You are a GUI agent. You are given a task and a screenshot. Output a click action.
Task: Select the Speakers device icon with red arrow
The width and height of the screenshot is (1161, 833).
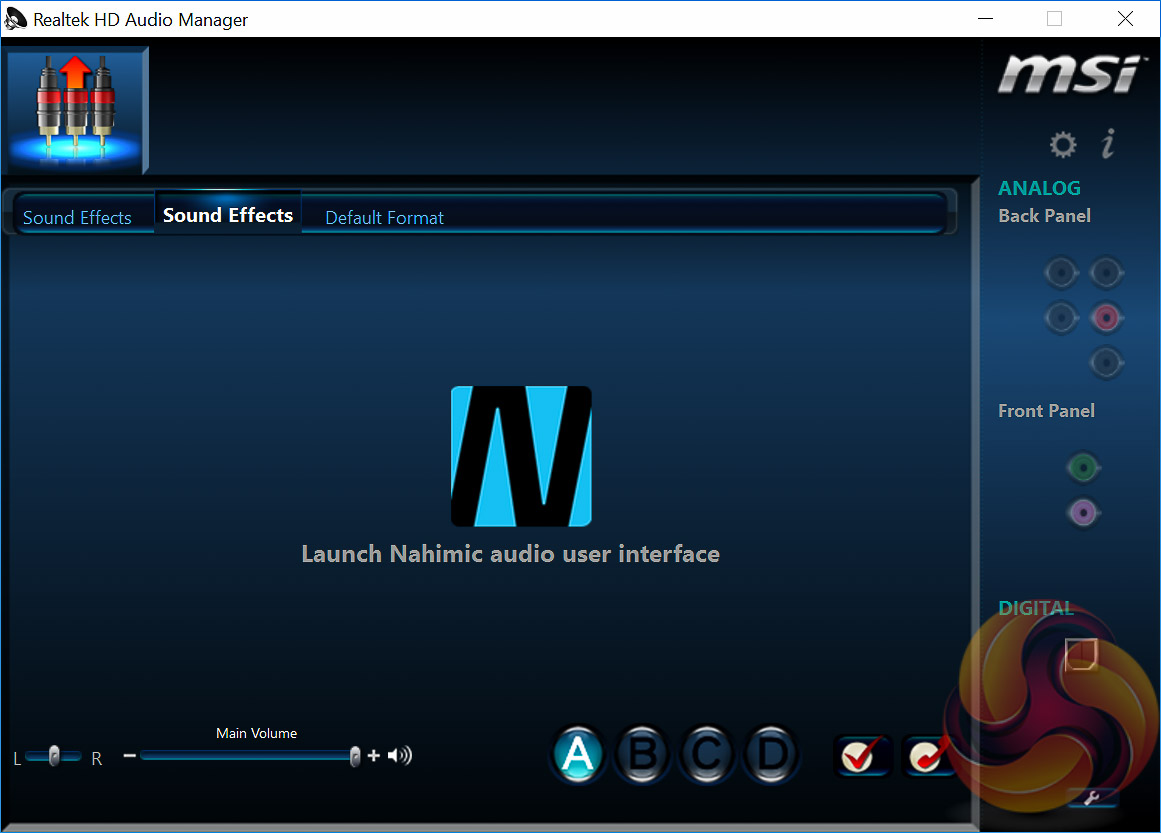pos(76,110)
